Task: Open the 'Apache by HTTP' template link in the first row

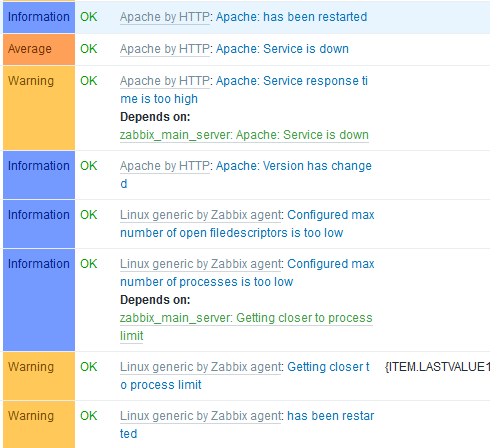Action: [x=165, y=17]
